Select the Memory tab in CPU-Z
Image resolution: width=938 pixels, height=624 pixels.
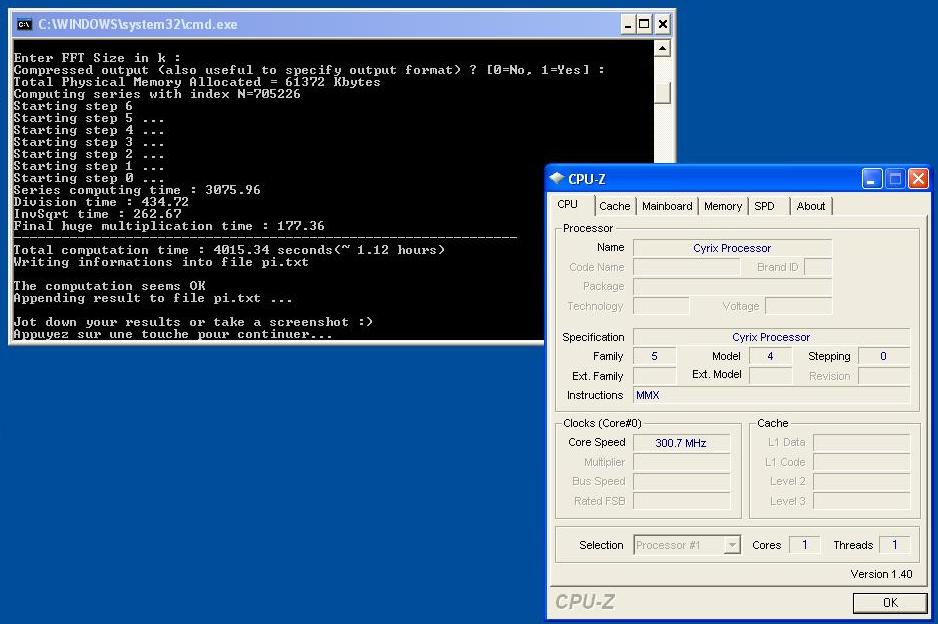click(723, 206)
